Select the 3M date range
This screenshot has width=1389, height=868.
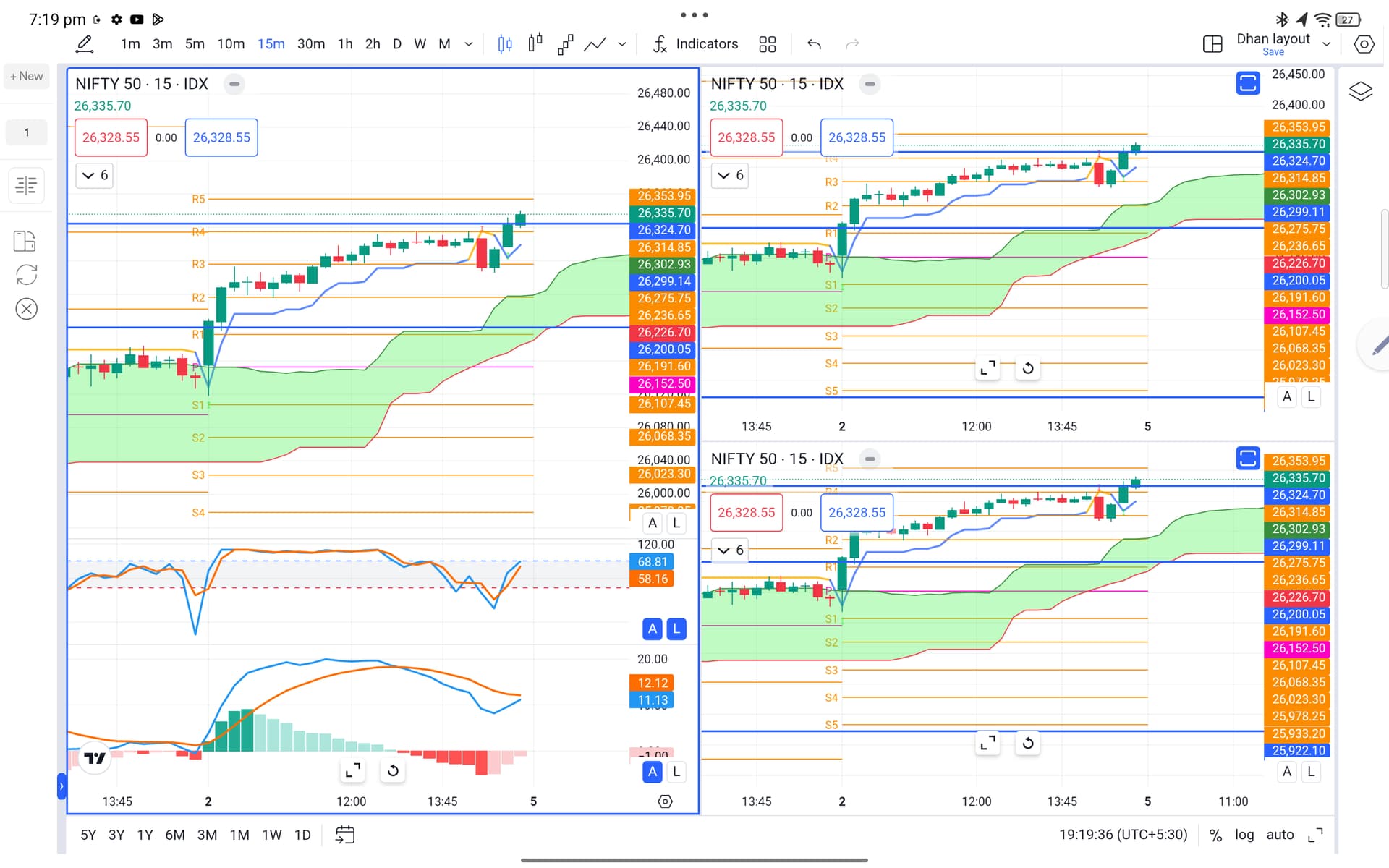tap(207, 835)
